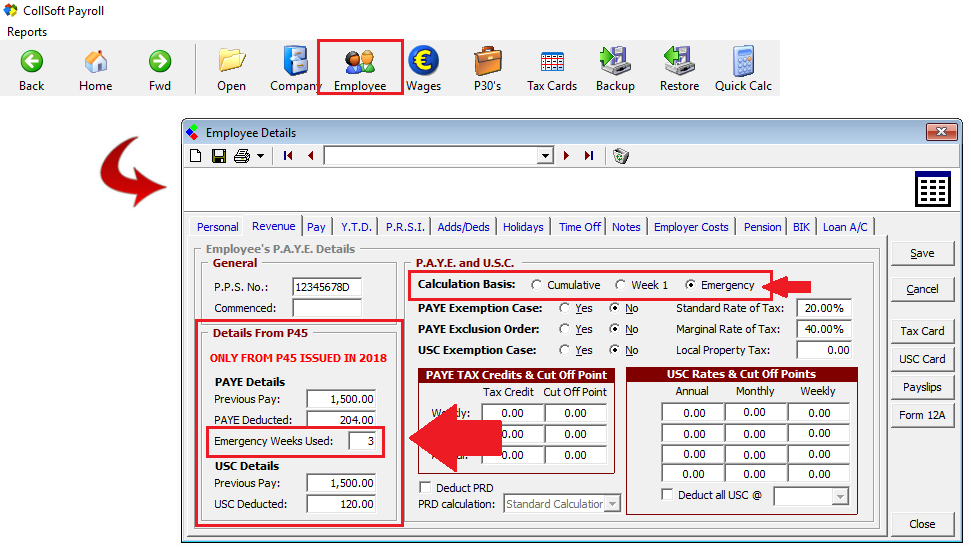This screenshot has height=549, width=971.
Task: Click the recycle bin delete icon
Action: point(621,156)
